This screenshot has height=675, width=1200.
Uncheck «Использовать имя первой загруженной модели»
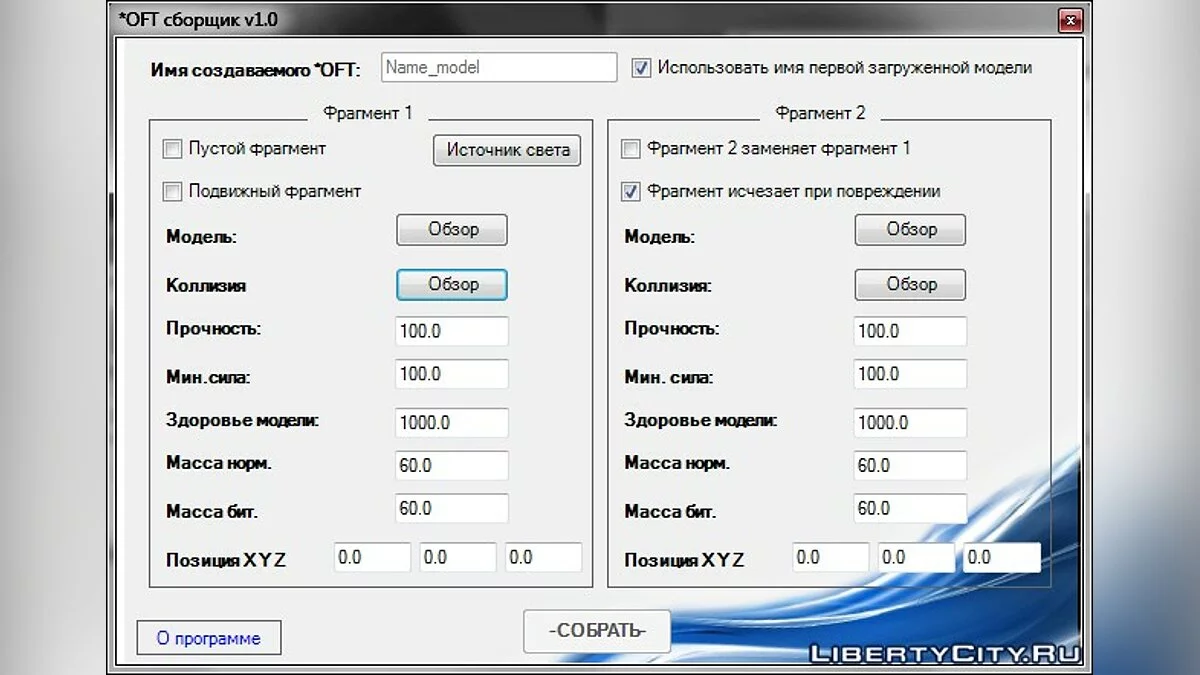click(641, 67)
